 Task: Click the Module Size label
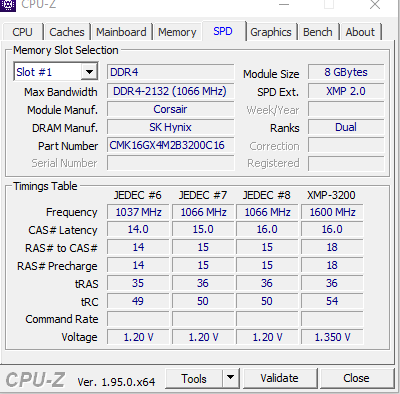[271, 74]
